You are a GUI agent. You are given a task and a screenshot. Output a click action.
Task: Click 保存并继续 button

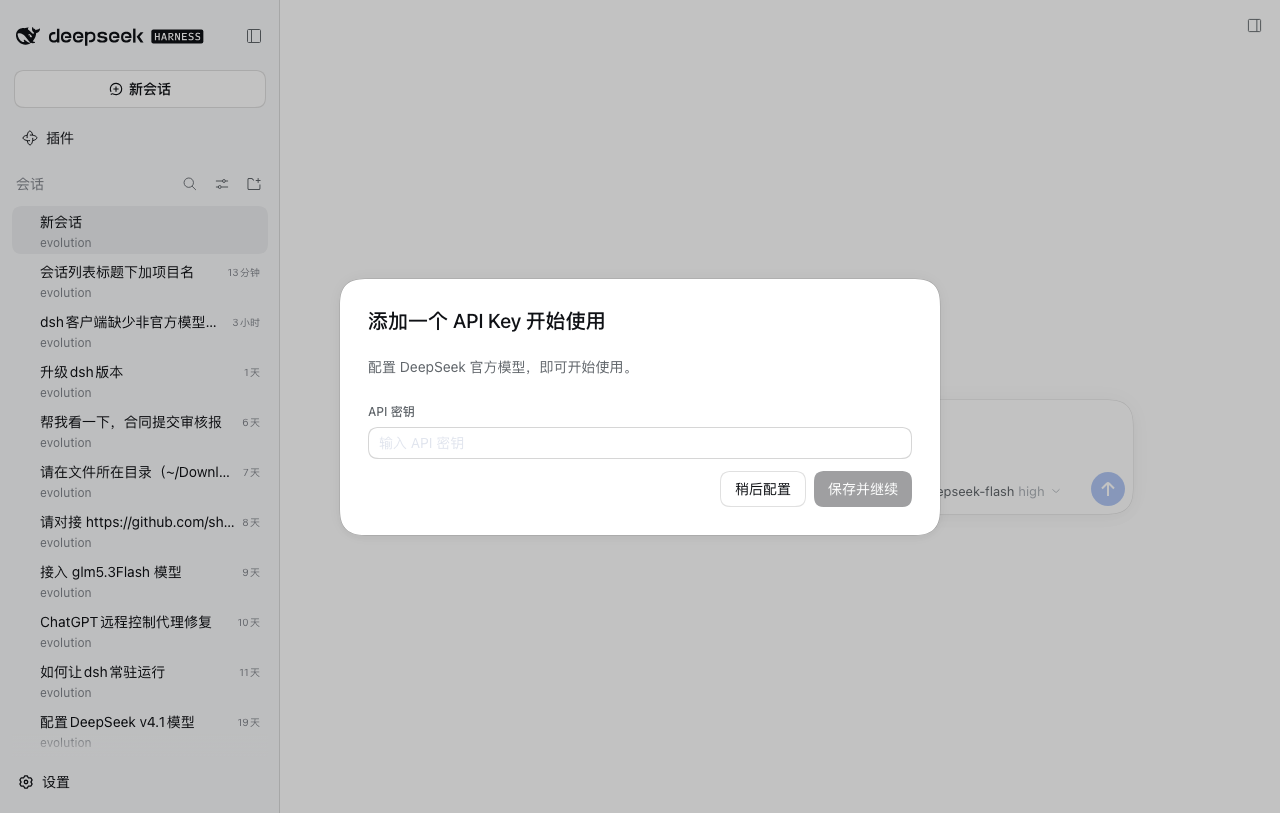863,489
